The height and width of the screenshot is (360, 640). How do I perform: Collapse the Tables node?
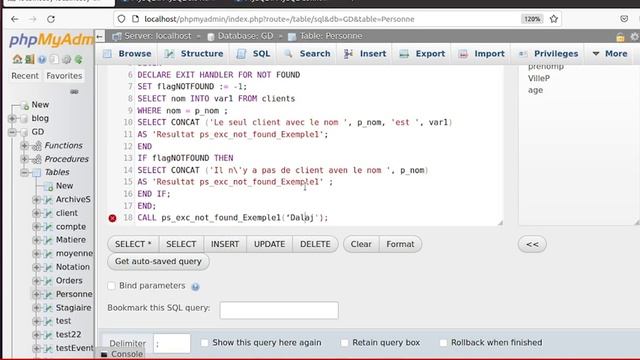pos(24,173)
